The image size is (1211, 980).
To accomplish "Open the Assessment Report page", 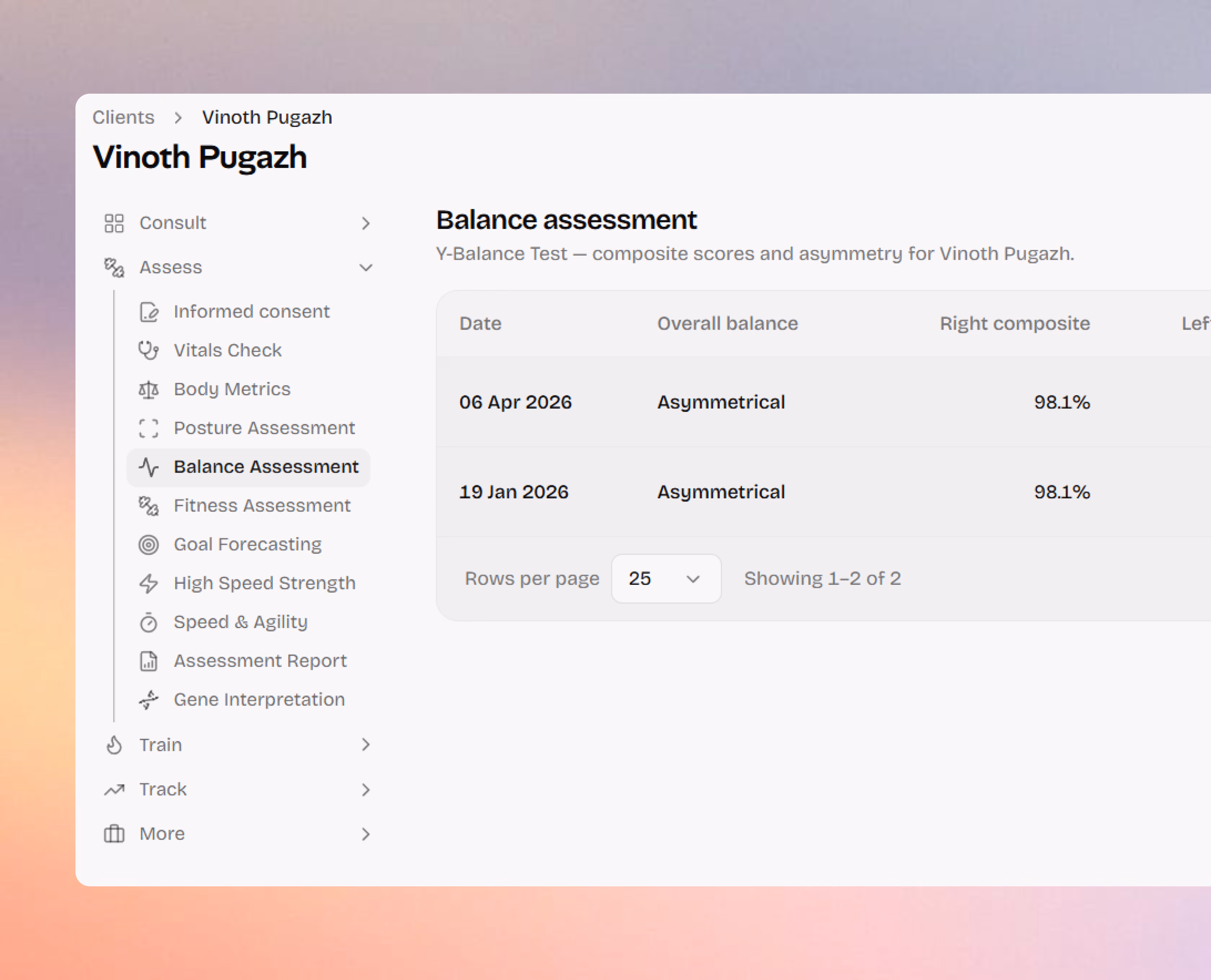I will click(248, 661).
